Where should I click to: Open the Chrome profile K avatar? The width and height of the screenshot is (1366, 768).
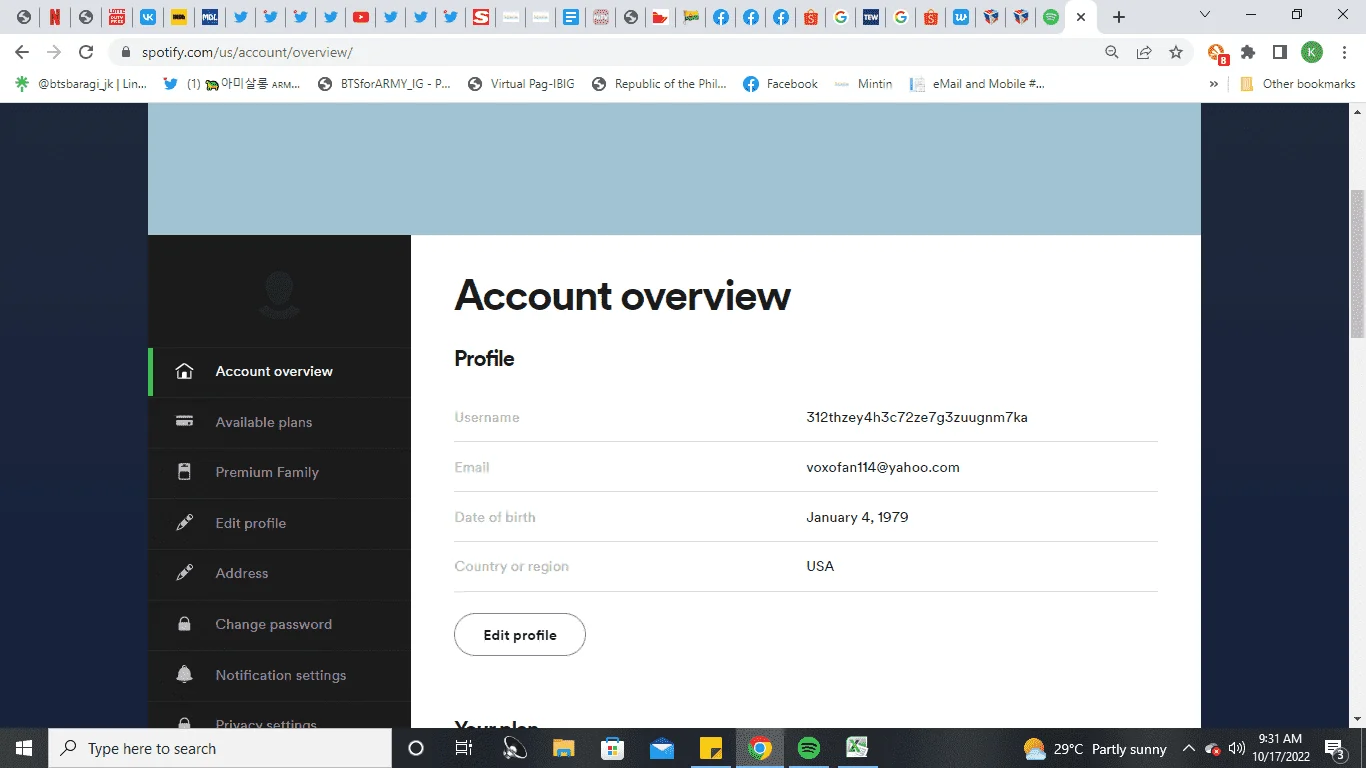[1311, 52]
